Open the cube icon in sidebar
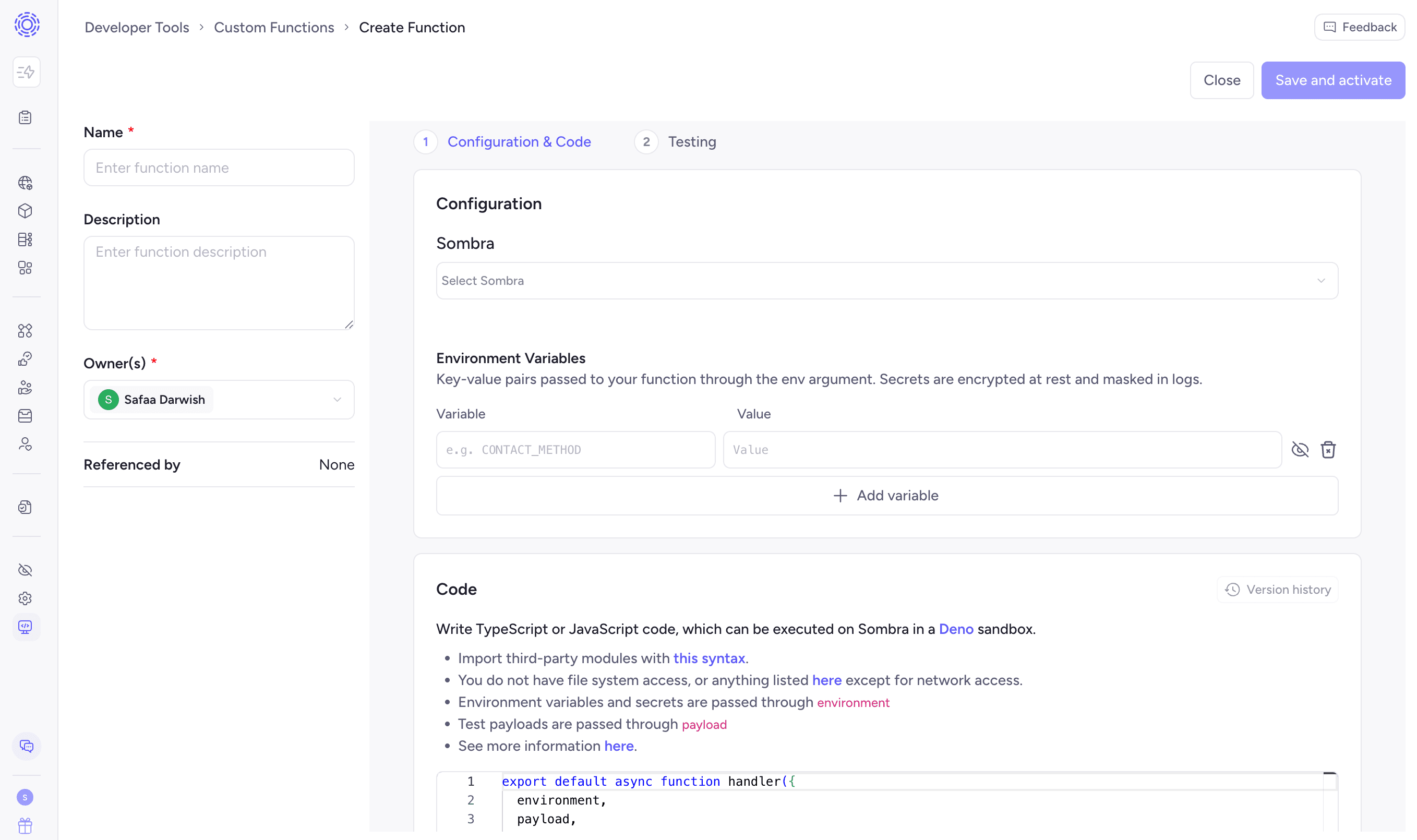Screen dimensions: 1417x840 coord(26,211)
